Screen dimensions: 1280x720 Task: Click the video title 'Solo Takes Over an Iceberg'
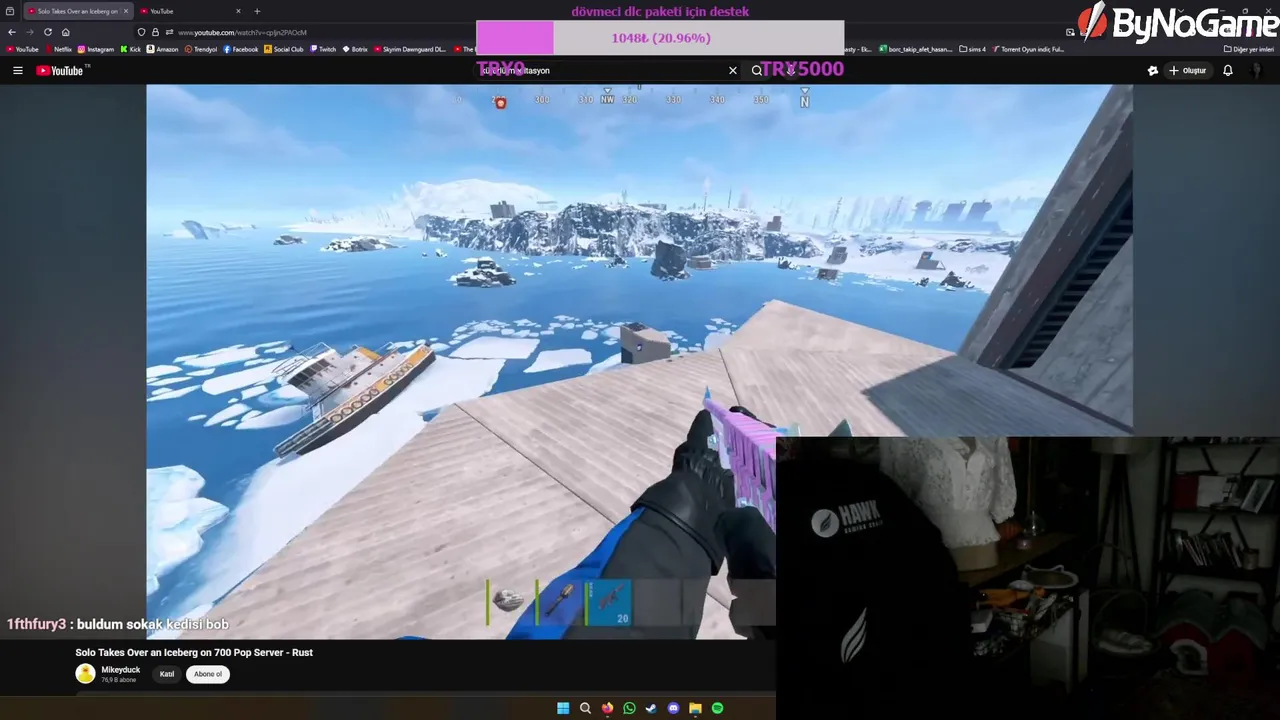(194, 652)
